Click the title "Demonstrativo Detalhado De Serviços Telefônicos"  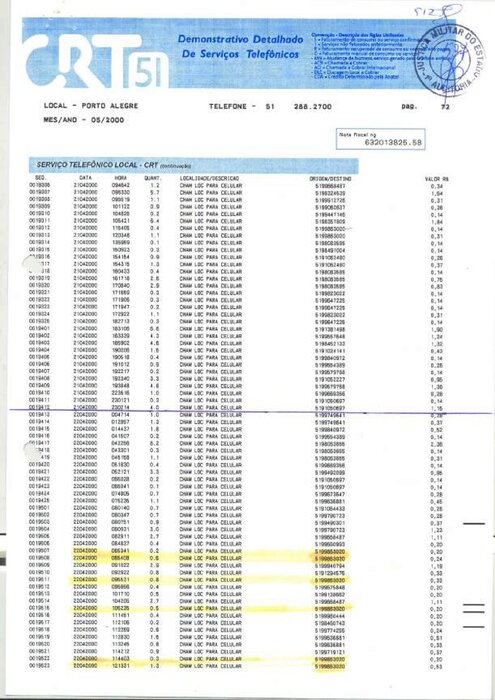point(240,46)
